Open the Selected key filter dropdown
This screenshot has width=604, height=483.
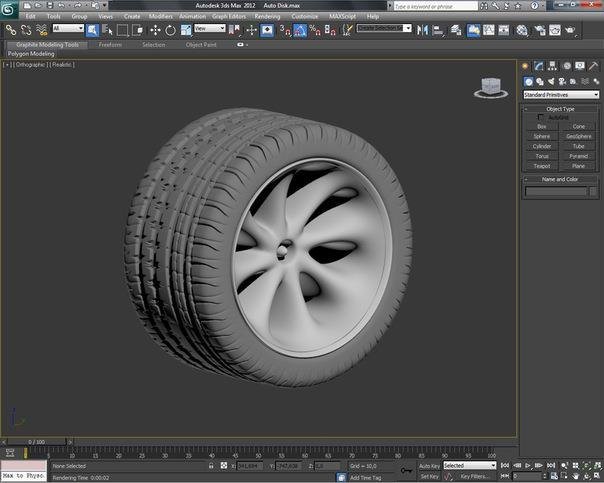point(470,466)
